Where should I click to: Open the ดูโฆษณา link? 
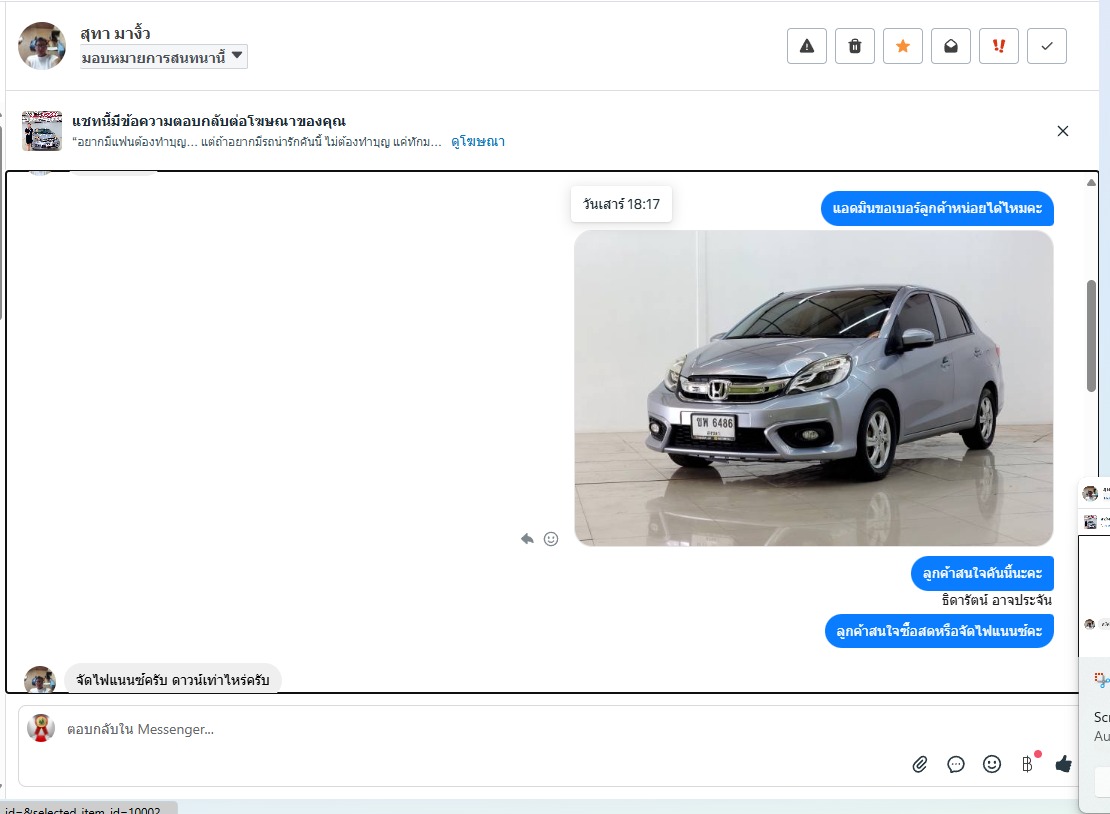(478, 142)
